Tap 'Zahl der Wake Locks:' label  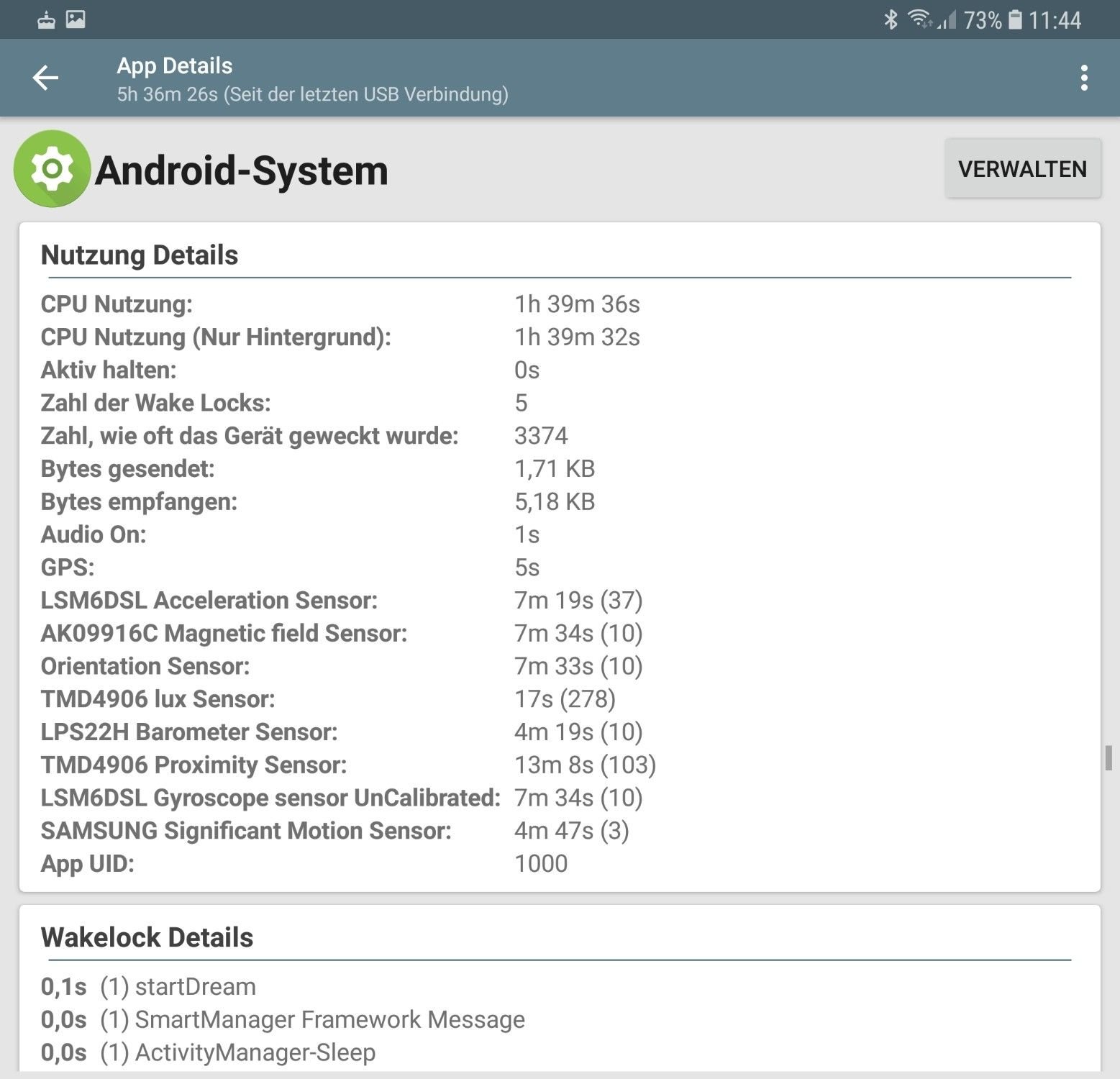[x=156, y=403]
